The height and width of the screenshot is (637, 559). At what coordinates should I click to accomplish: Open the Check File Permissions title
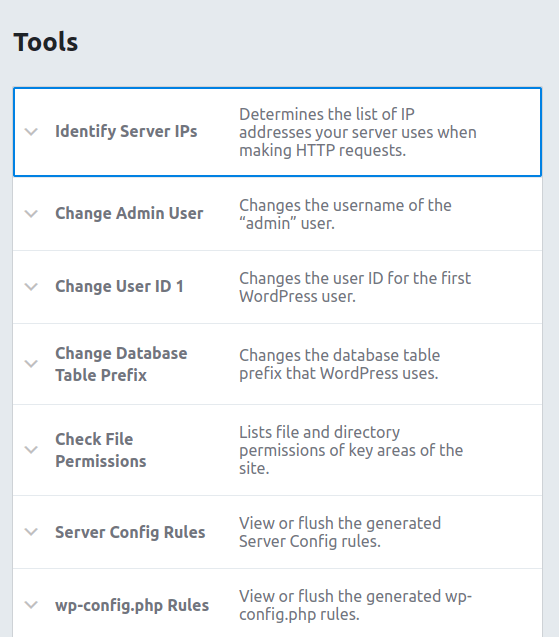[x=101, y=450]
